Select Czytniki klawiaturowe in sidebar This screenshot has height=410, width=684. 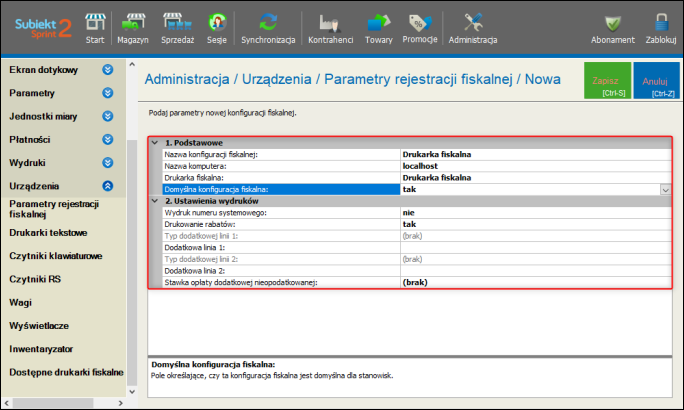(x=55, y=256)
